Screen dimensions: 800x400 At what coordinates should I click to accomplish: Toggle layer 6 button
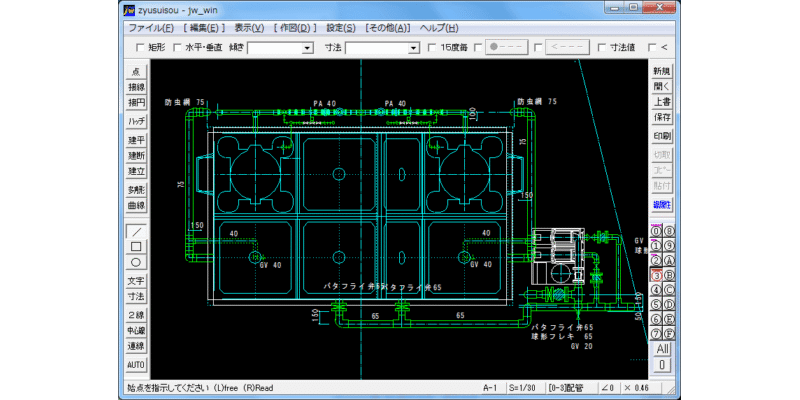tap(657, 319)
